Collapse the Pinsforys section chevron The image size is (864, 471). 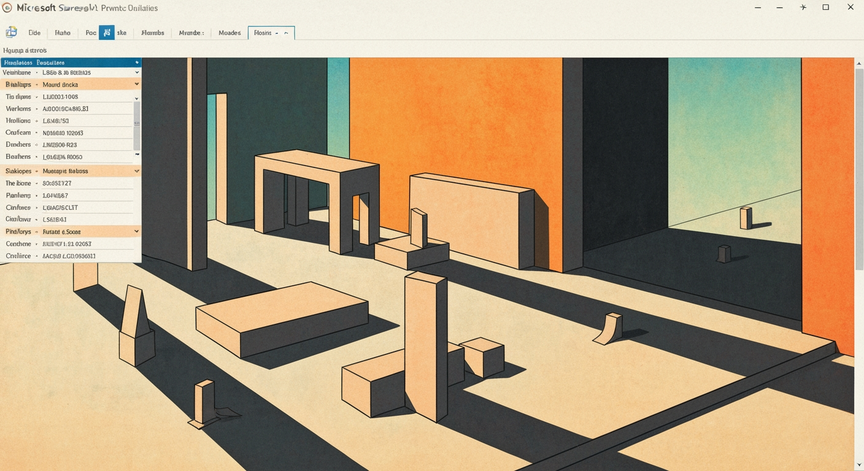pos(137,231)
